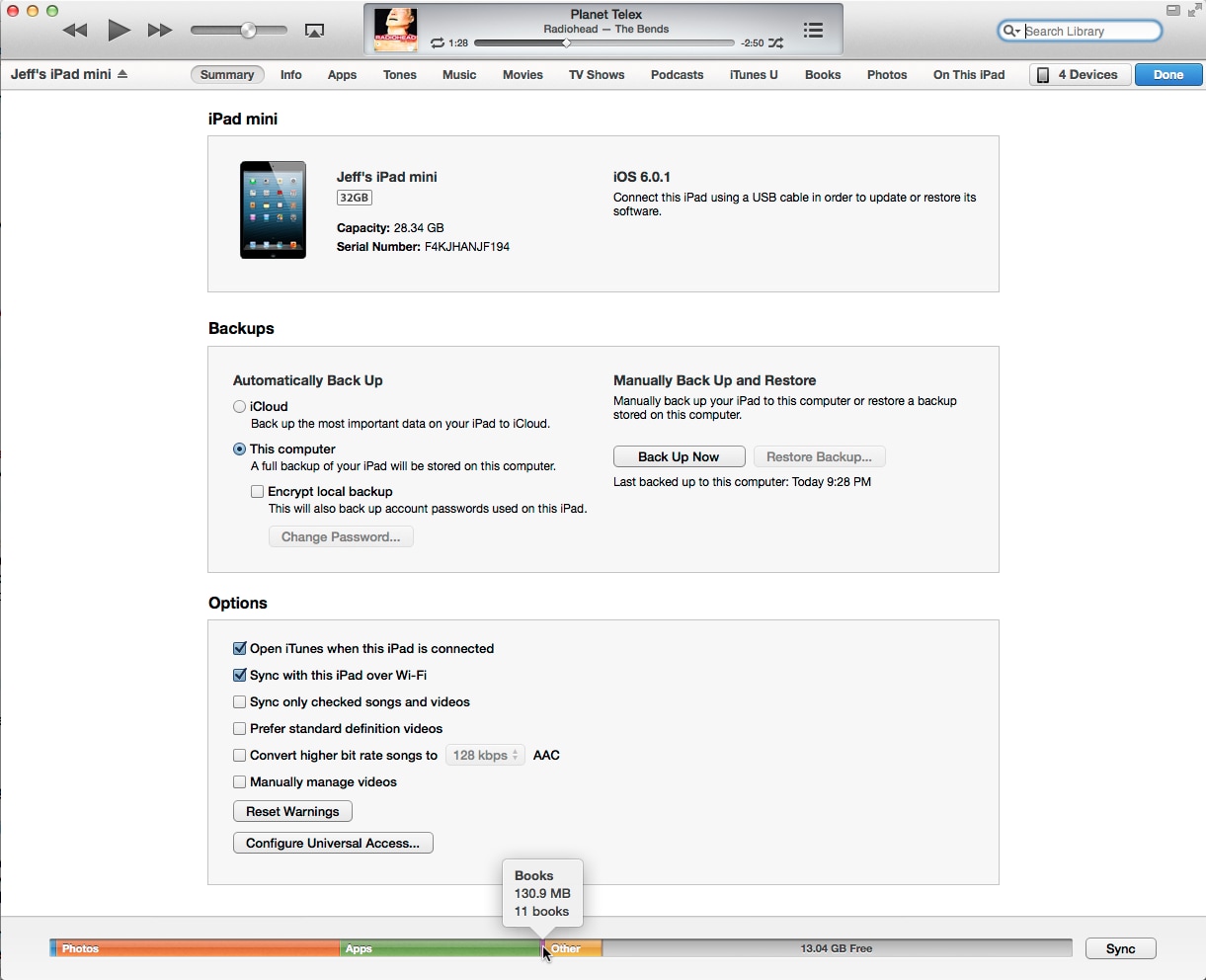Open the Podcasts tab

click(x=678, y=75)
